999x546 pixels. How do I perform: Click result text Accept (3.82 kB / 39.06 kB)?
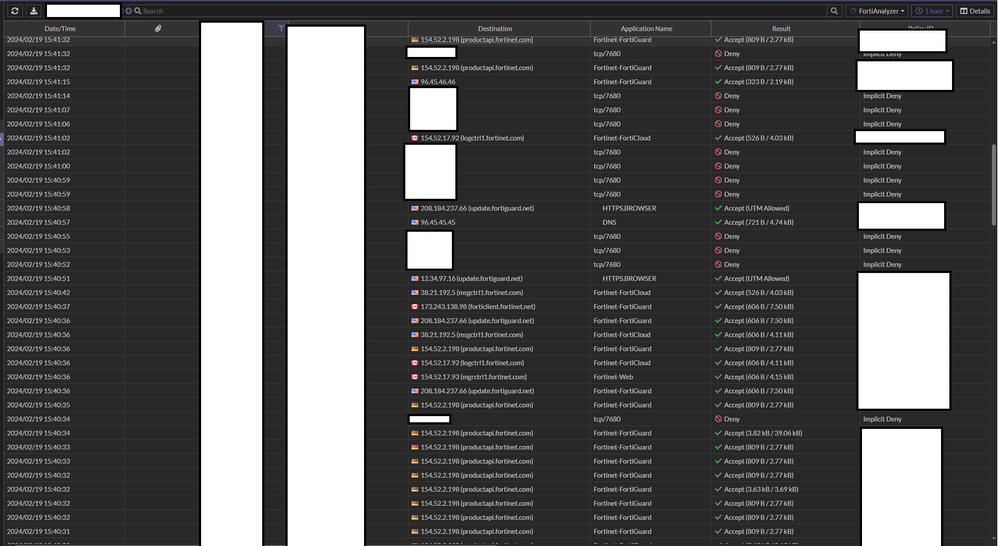pyautogui.click(x=763, y=433)
